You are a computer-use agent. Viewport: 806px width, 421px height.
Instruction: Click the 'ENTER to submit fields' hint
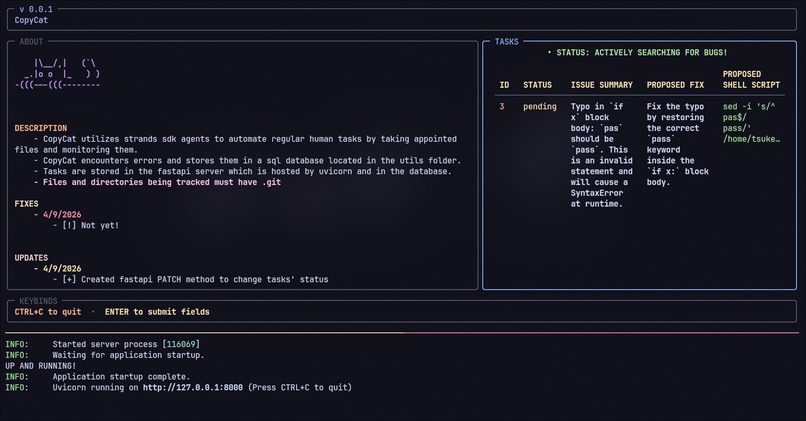pos(157,312)
